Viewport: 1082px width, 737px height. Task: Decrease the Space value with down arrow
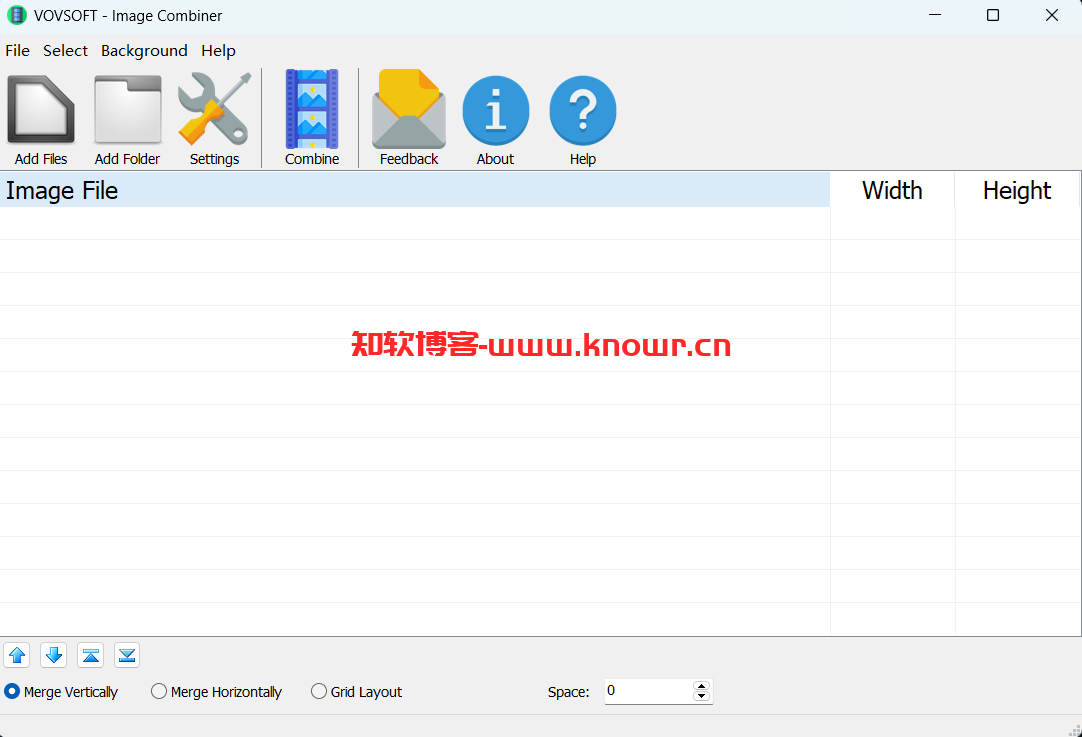pos(702,696)
